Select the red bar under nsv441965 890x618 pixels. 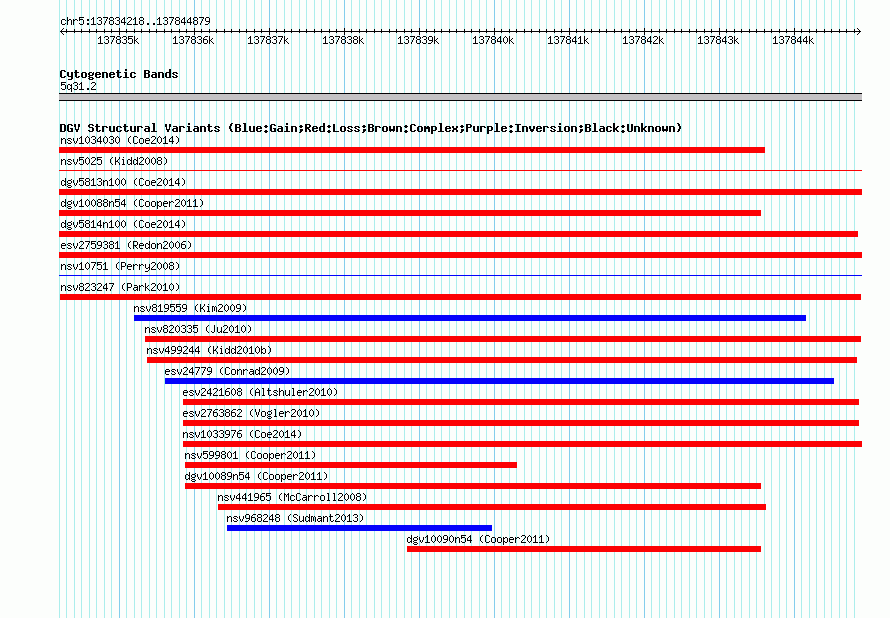(492, 507)
